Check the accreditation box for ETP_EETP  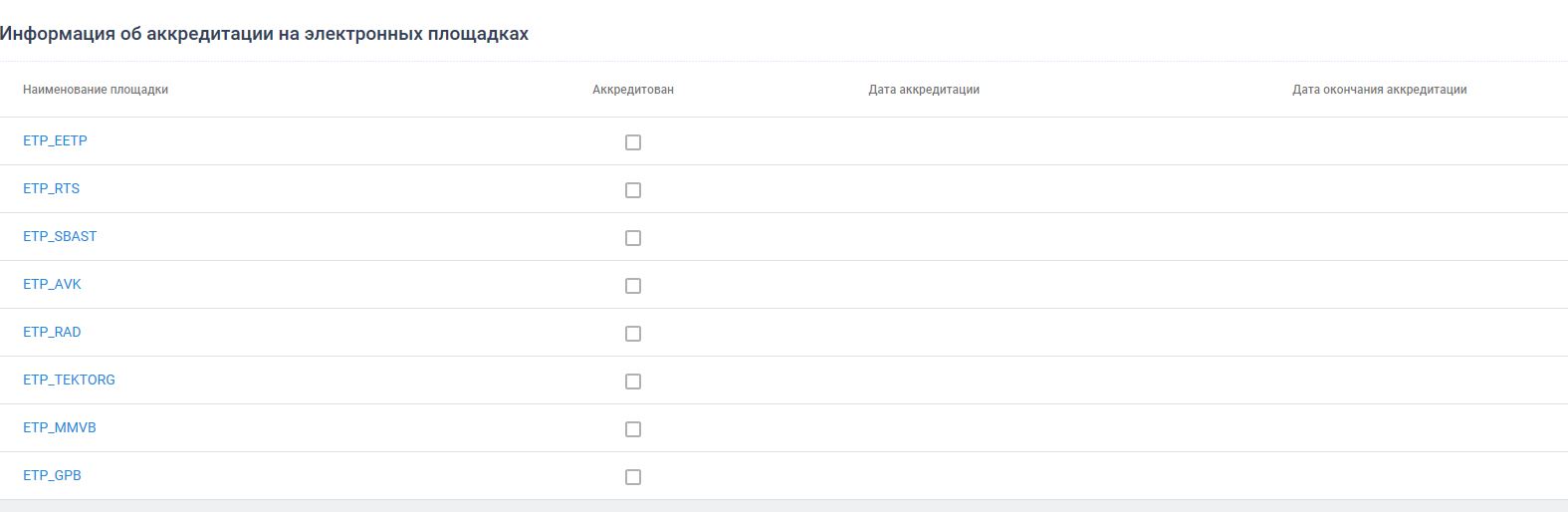(x=633, y=142)
